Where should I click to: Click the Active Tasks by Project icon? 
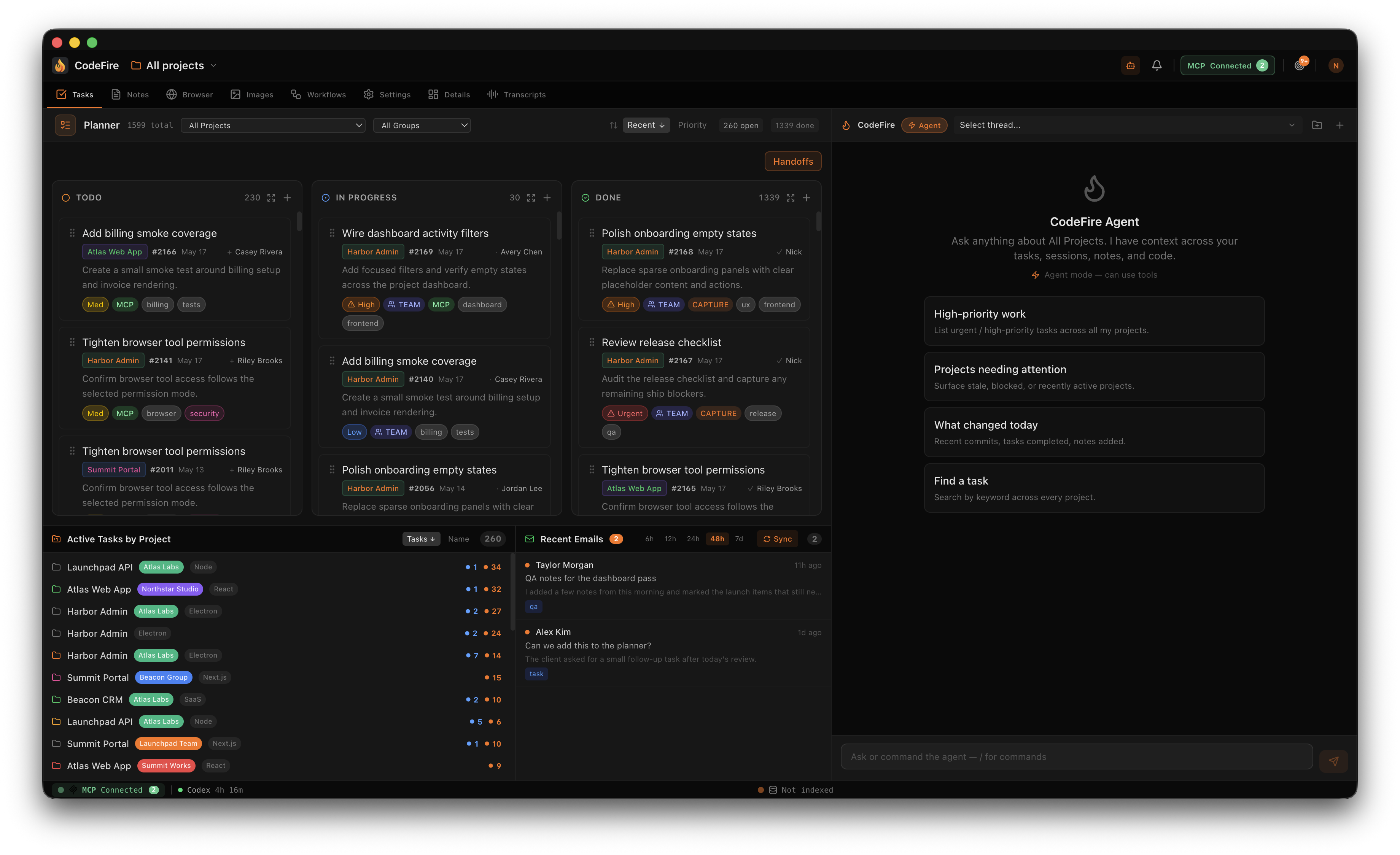pos(56,539)
